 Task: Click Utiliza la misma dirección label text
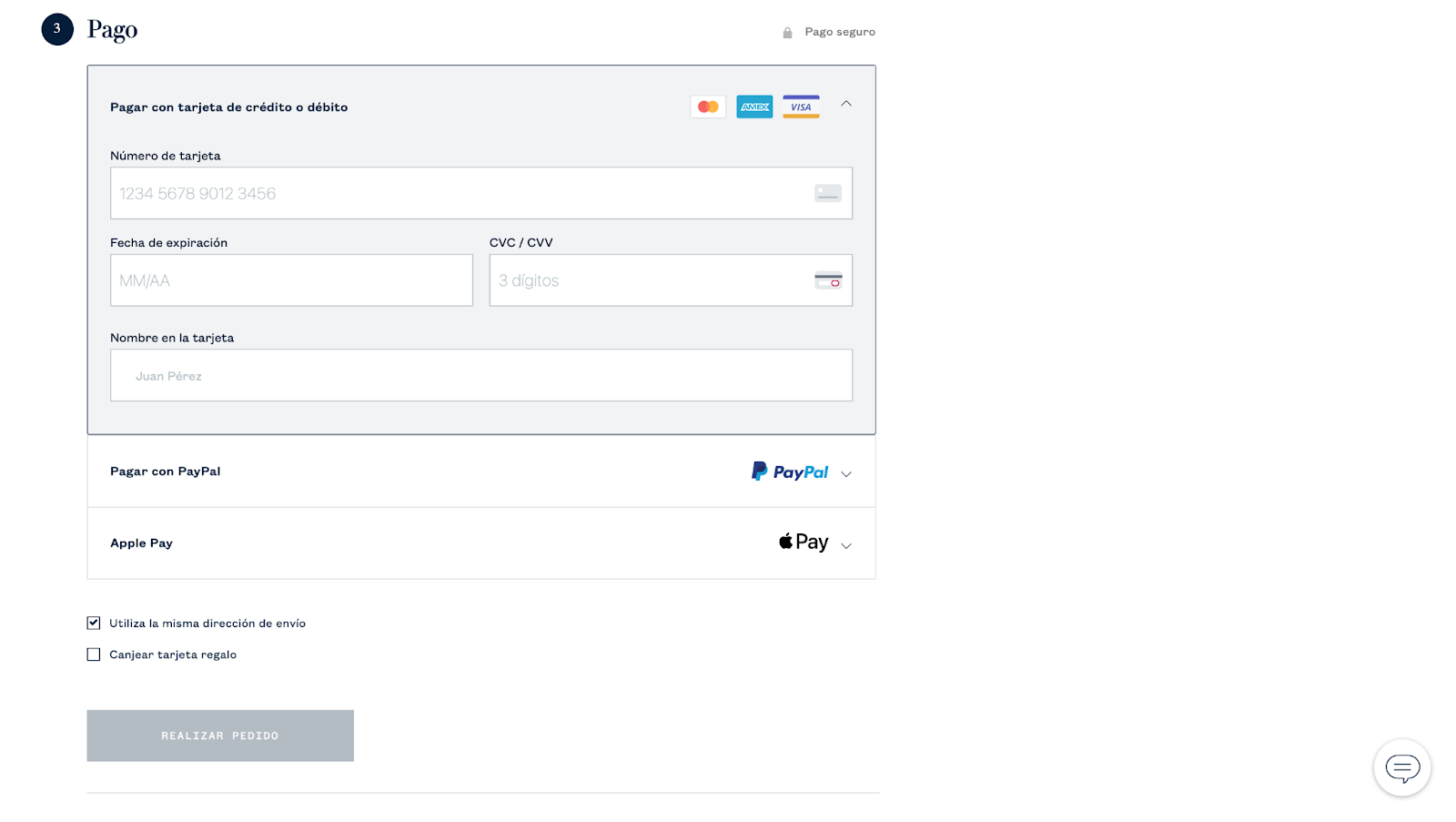[207, 624]
